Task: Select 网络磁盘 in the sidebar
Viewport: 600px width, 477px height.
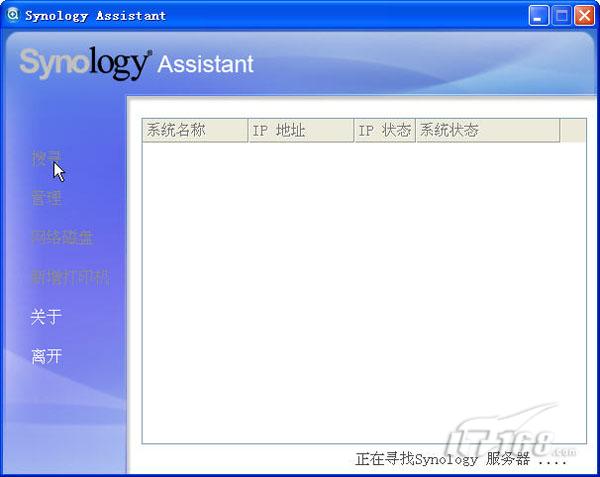Action: (62, 237)
